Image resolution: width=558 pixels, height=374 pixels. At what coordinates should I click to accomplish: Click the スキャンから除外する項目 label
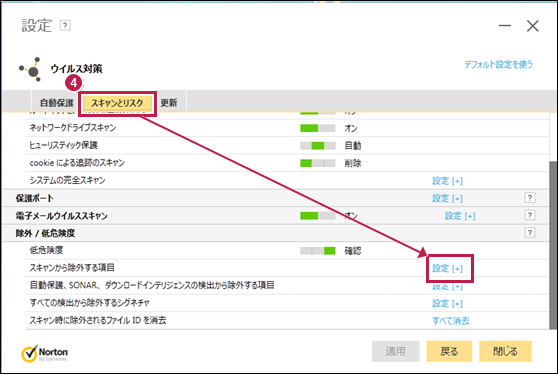pos(72,268)
